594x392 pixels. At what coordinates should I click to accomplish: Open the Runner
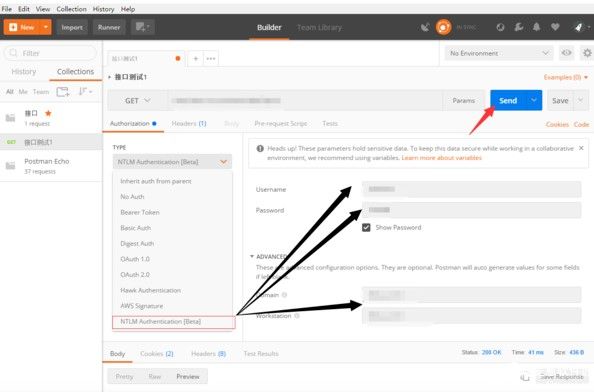pos(109,27)
